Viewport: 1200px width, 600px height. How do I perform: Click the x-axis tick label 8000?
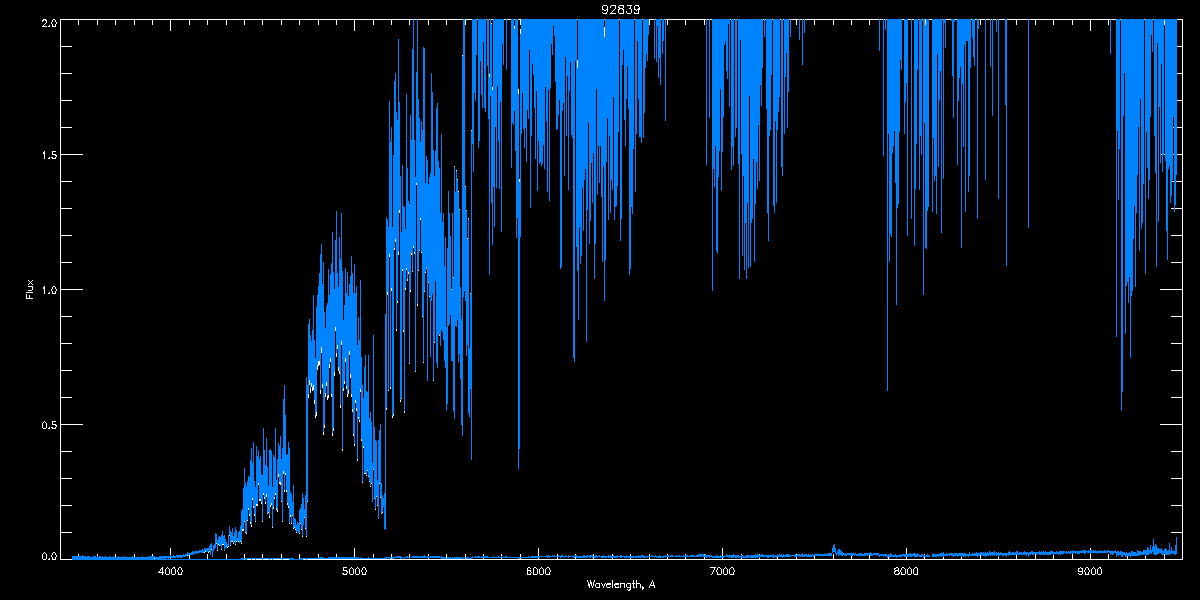[x=906, y=572]
